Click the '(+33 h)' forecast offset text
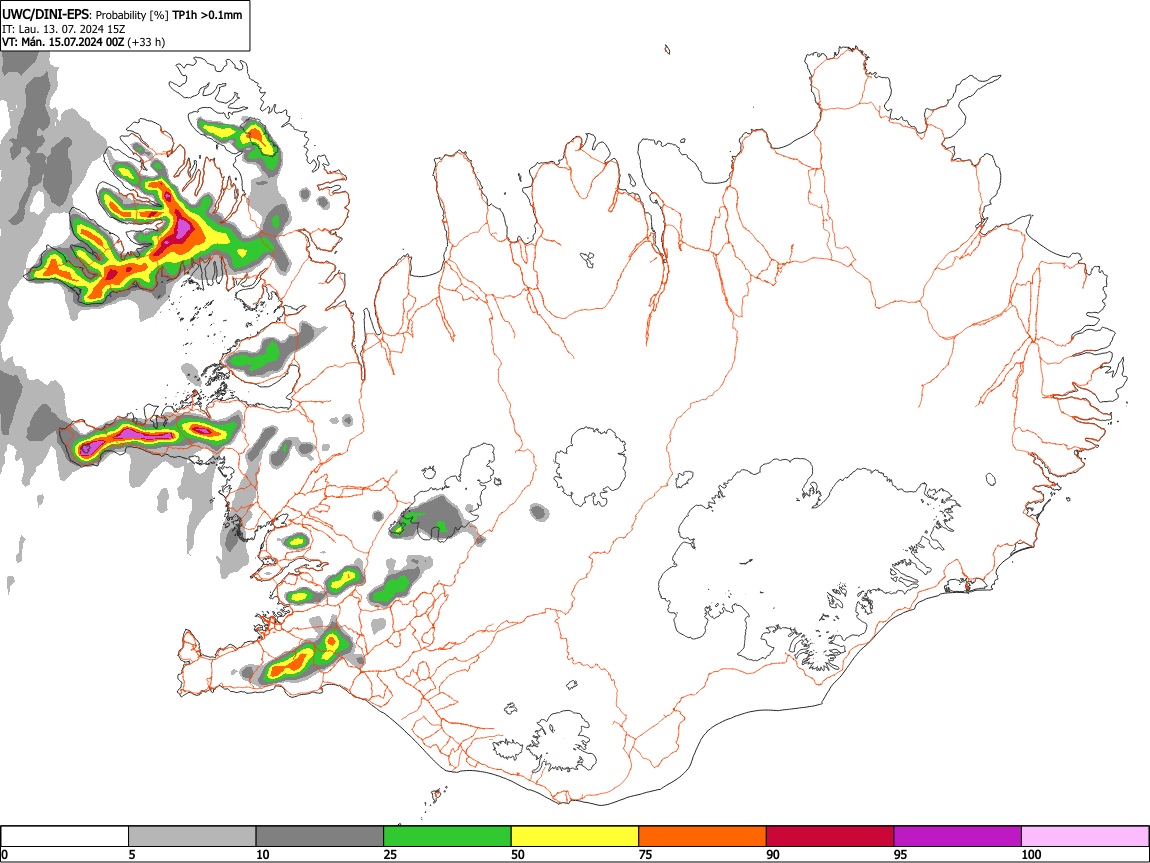 coord(147,43)
